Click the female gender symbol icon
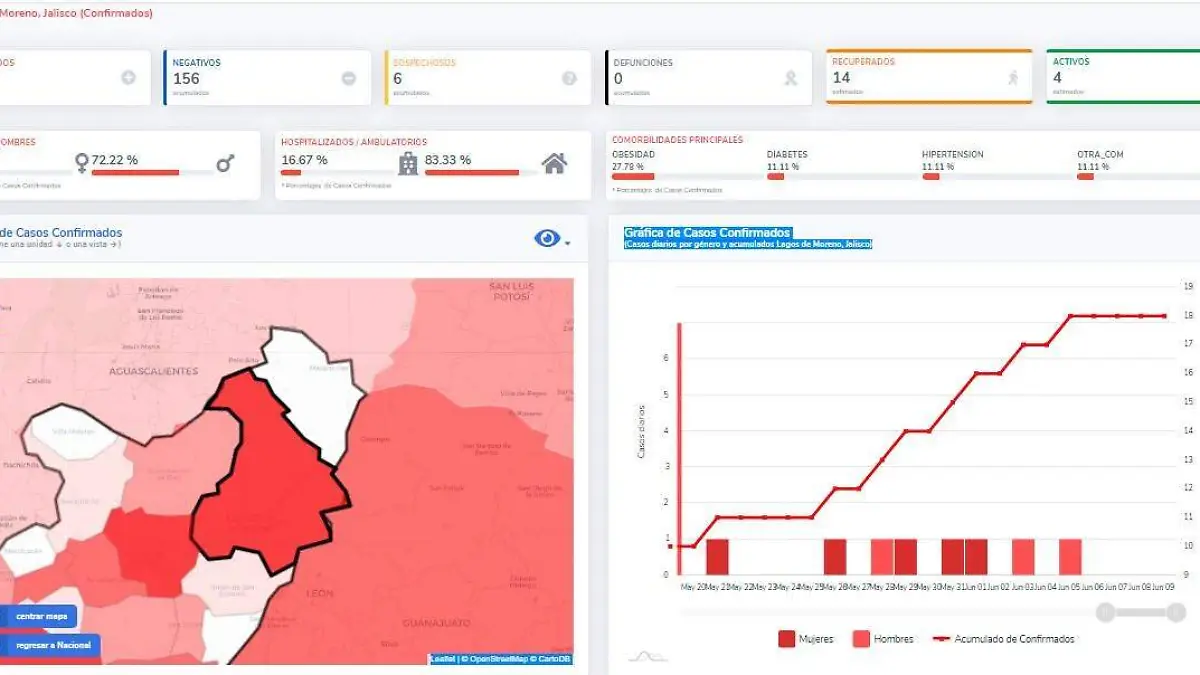This screenshot has height=675, width=1200. 82,163
